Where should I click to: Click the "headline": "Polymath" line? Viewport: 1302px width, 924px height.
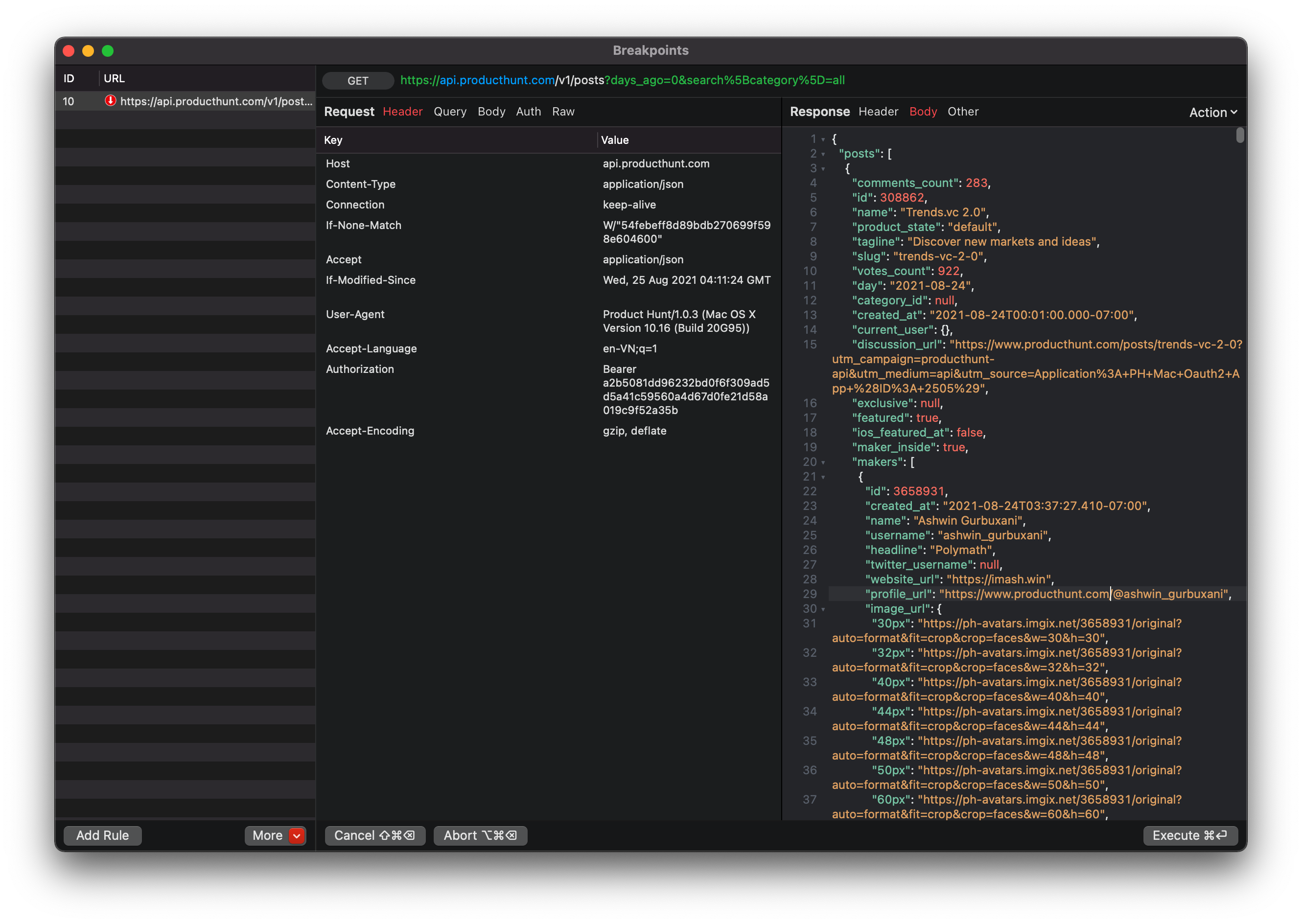[930, 550]
